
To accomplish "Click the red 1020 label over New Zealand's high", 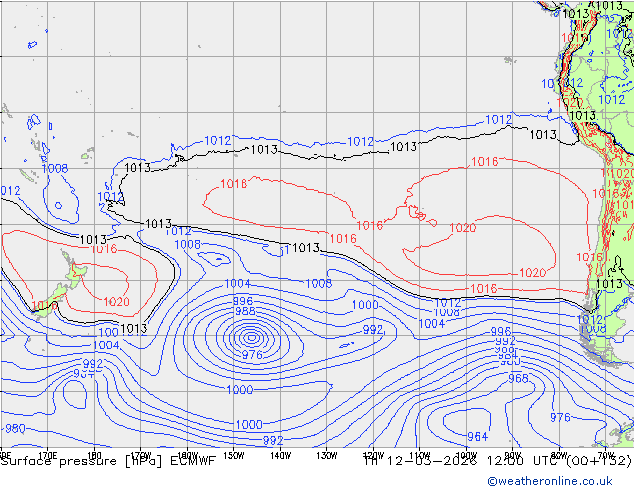I will click(x=116, y=302).
